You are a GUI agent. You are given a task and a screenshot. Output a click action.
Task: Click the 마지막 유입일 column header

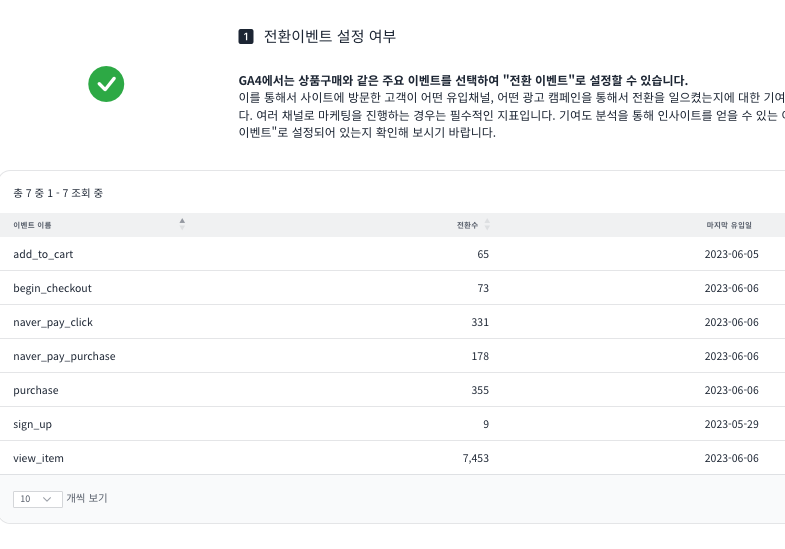[x=728, y=225]
